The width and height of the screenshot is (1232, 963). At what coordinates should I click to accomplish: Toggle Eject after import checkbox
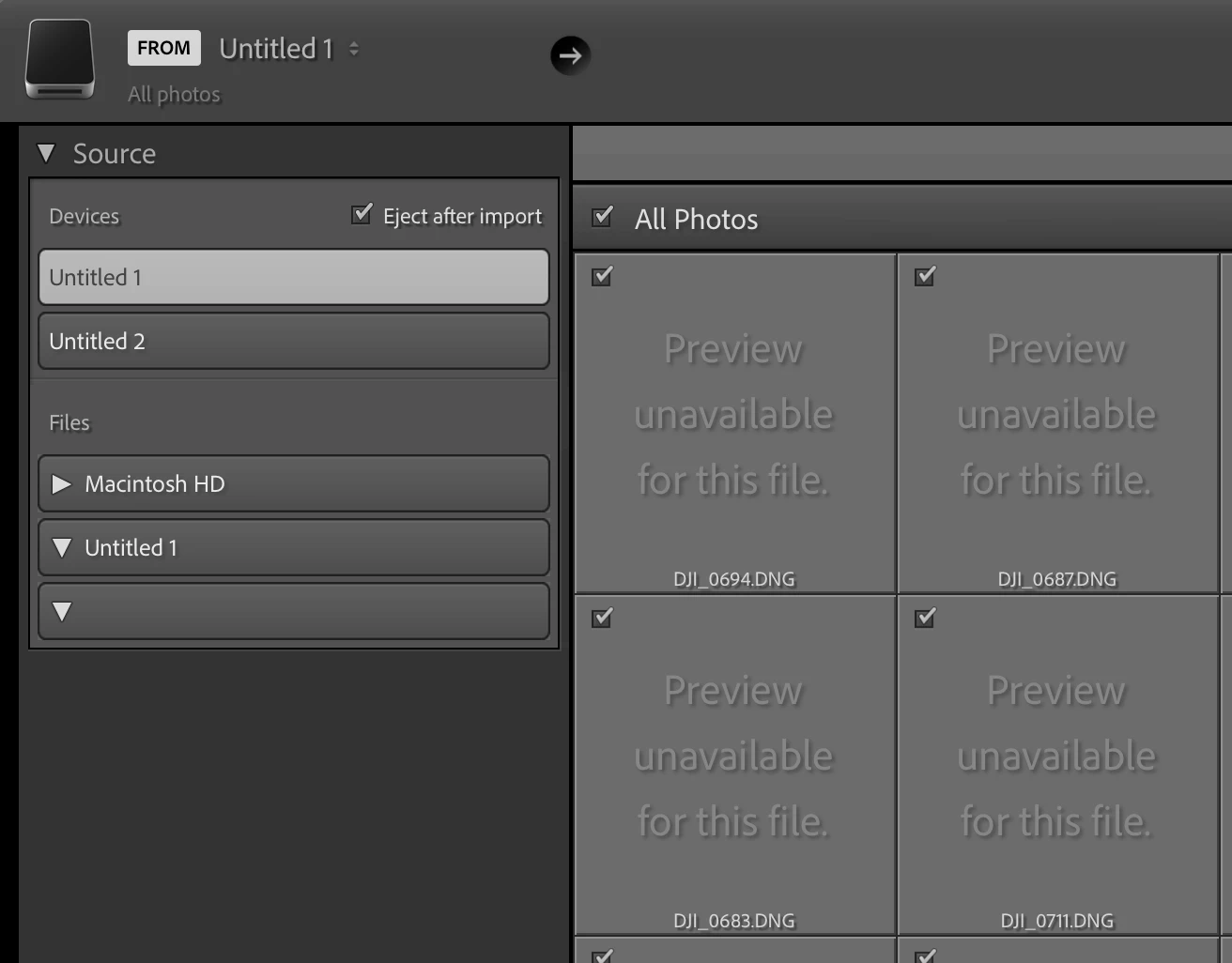click(x=362, y=214)
